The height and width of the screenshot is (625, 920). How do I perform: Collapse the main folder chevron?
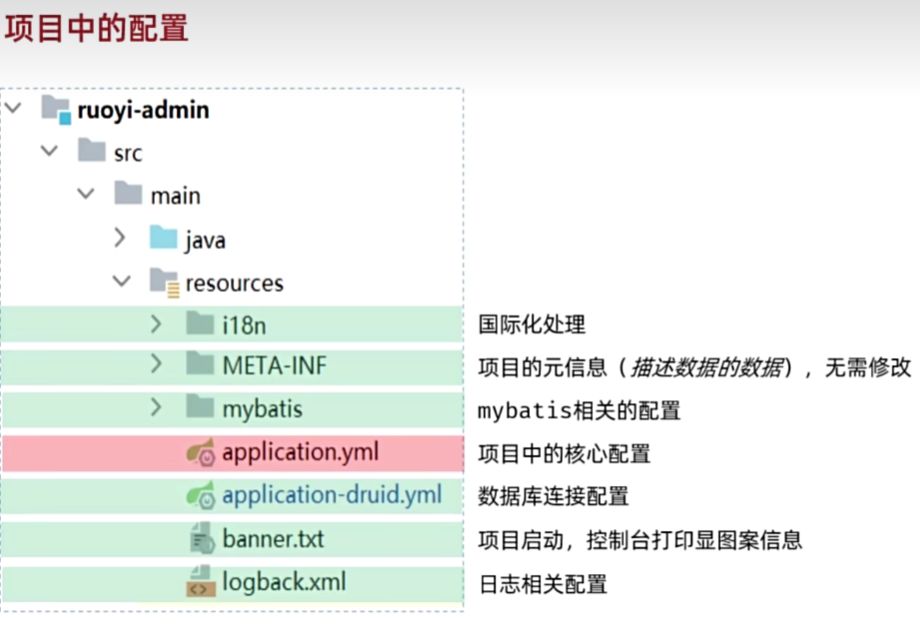(86, 193)
